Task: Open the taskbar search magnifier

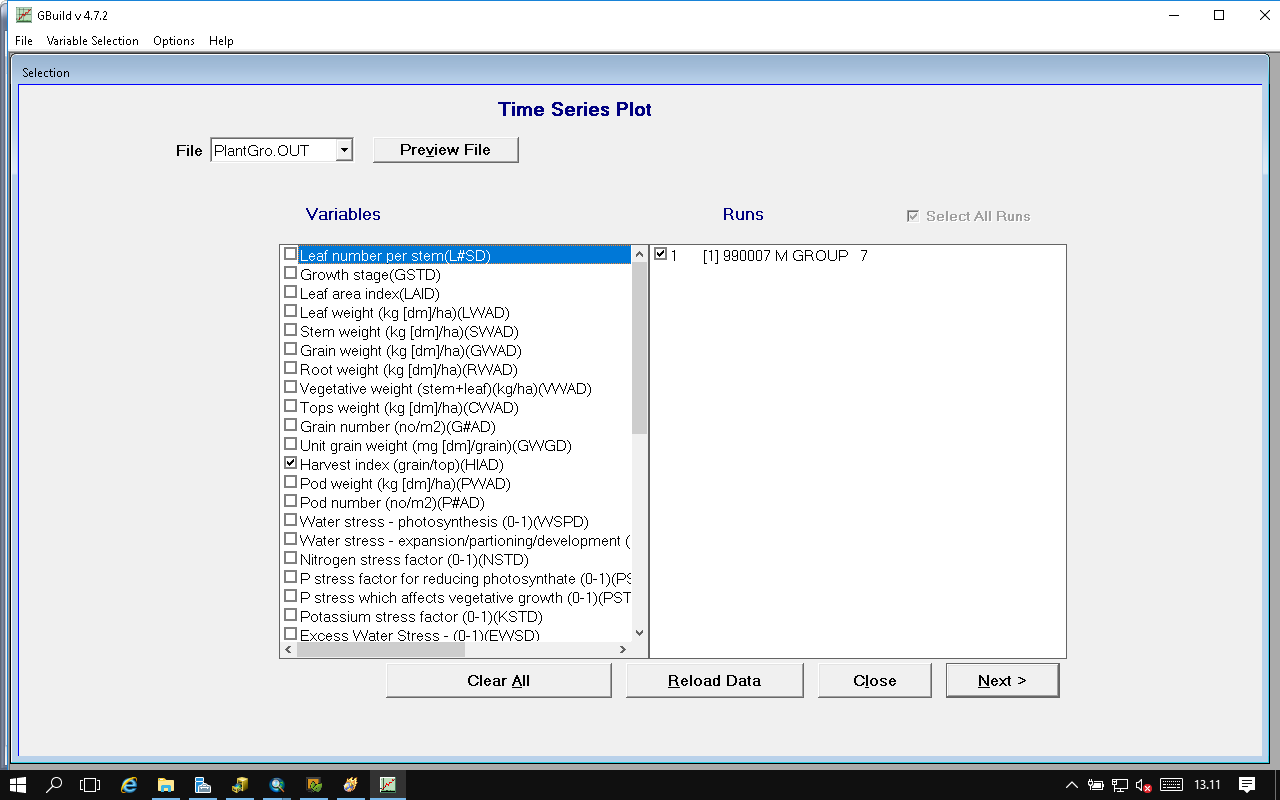Action: 55,785
